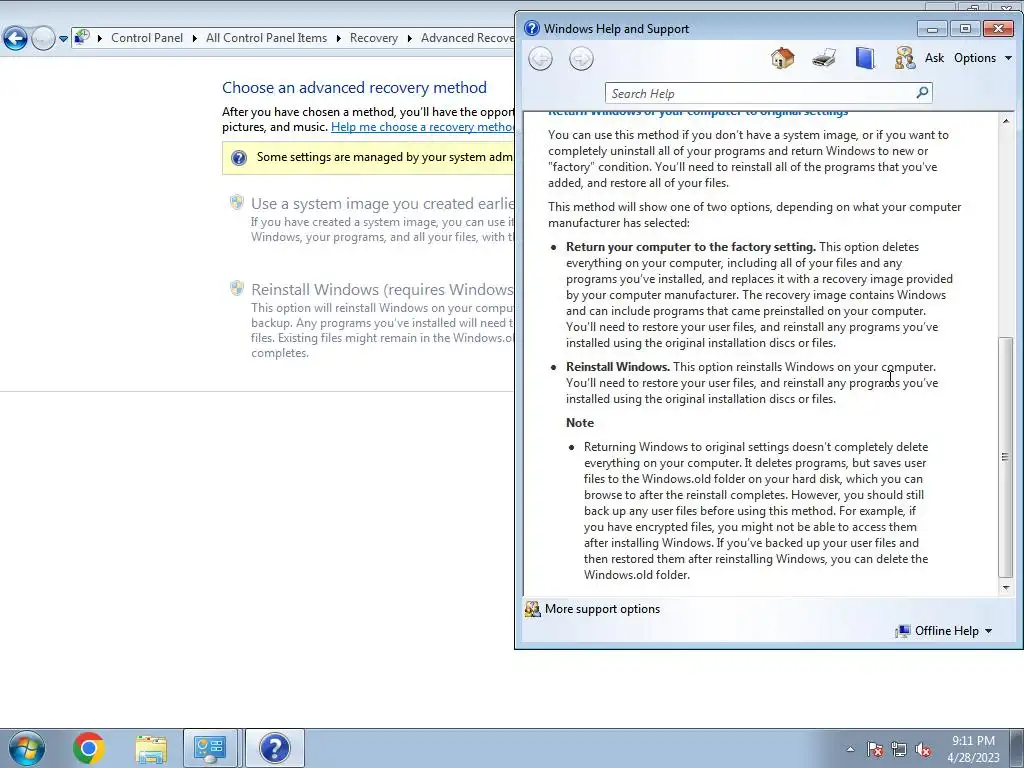
Task: Click Forward arrow in Control Panel window
Action: 43,38
